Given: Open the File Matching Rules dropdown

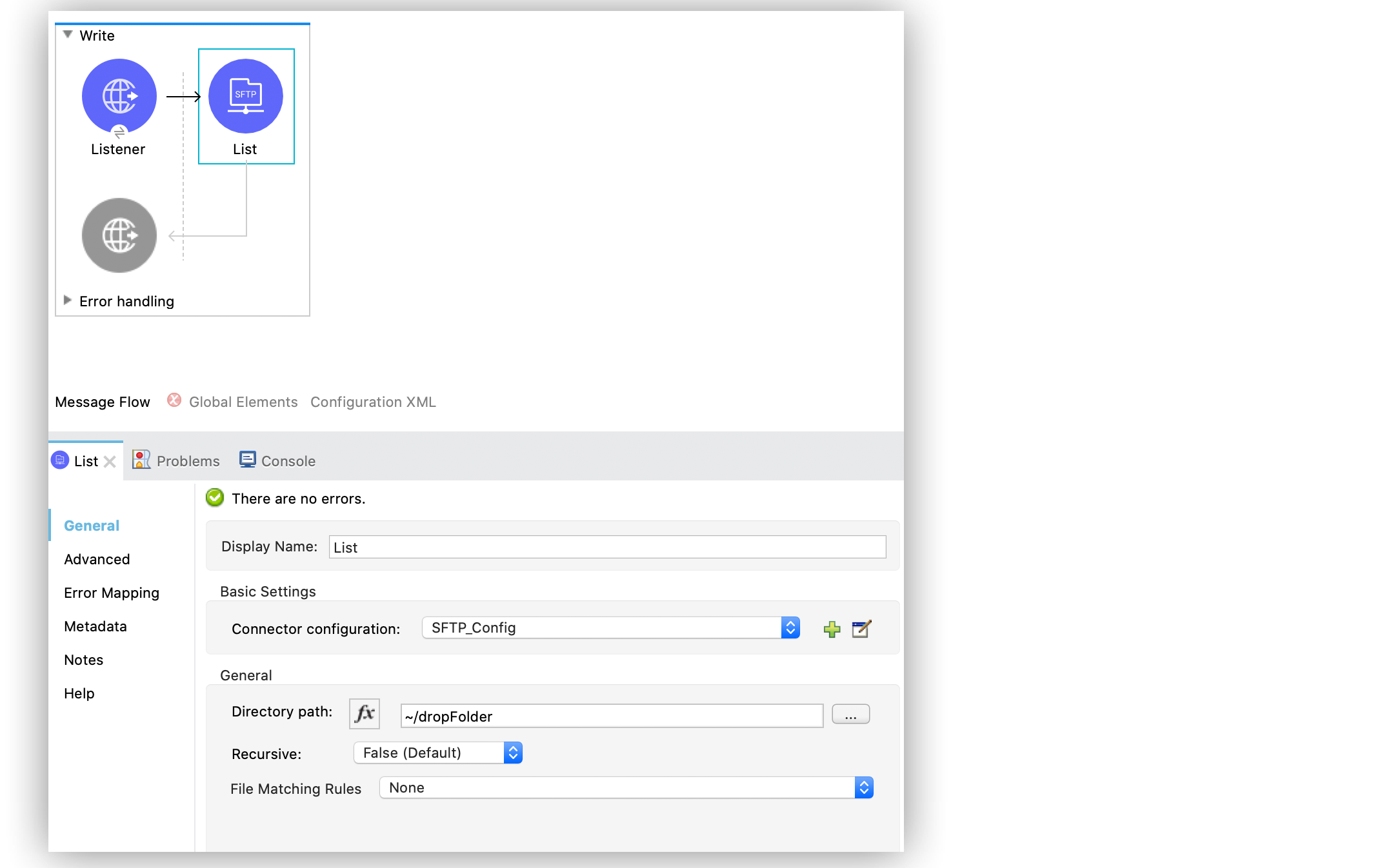Looking at the screenshot, I should coord(863,787).
